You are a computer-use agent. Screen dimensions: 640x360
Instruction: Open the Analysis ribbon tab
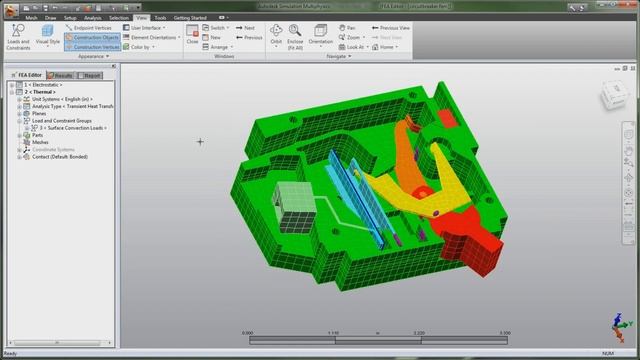click(93, 18)
